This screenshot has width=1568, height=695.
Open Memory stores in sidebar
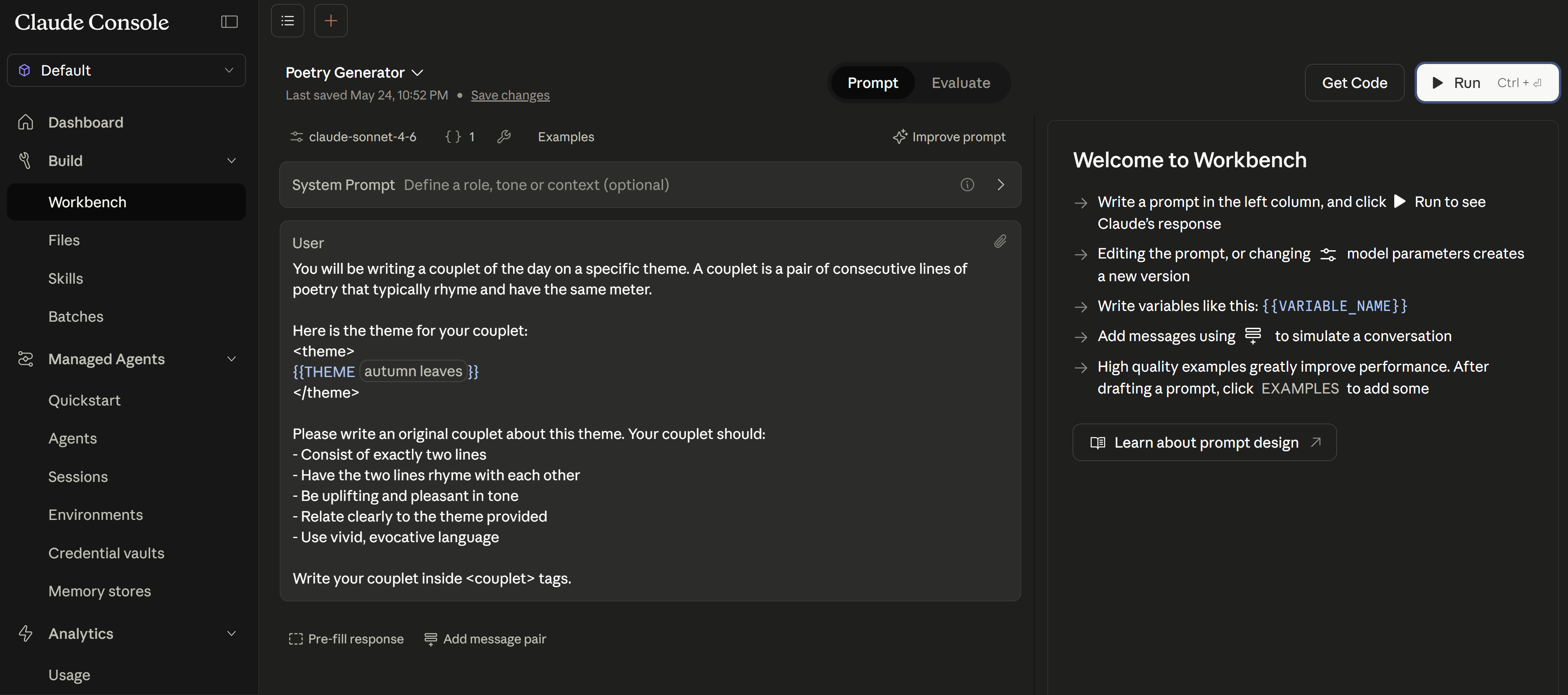coord(100,591)
